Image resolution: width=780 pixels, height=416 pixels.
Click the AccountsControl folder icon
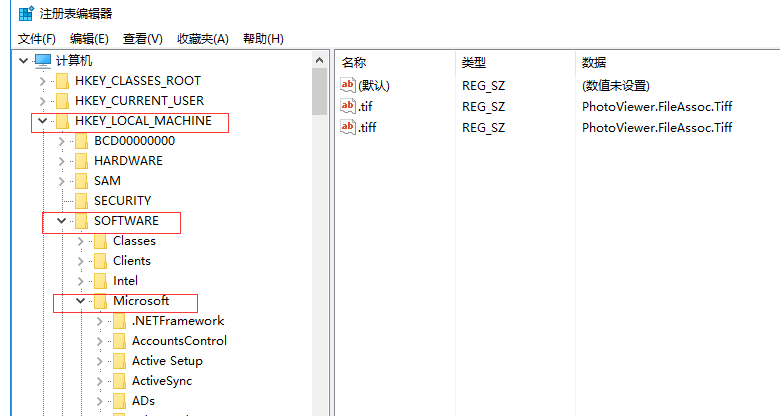tap(119, 341)
